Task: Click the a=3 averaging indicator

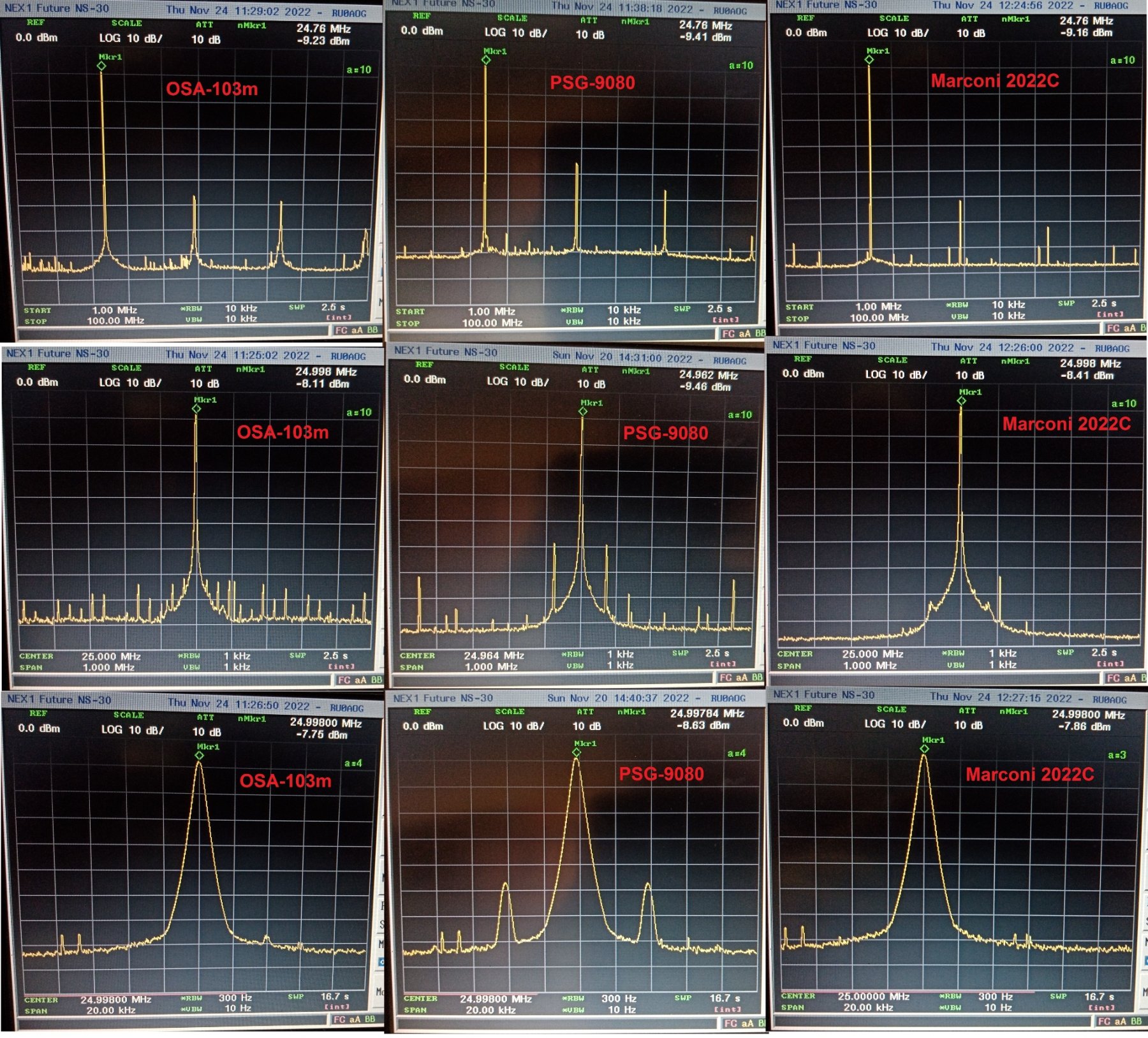Action: 1117,755
